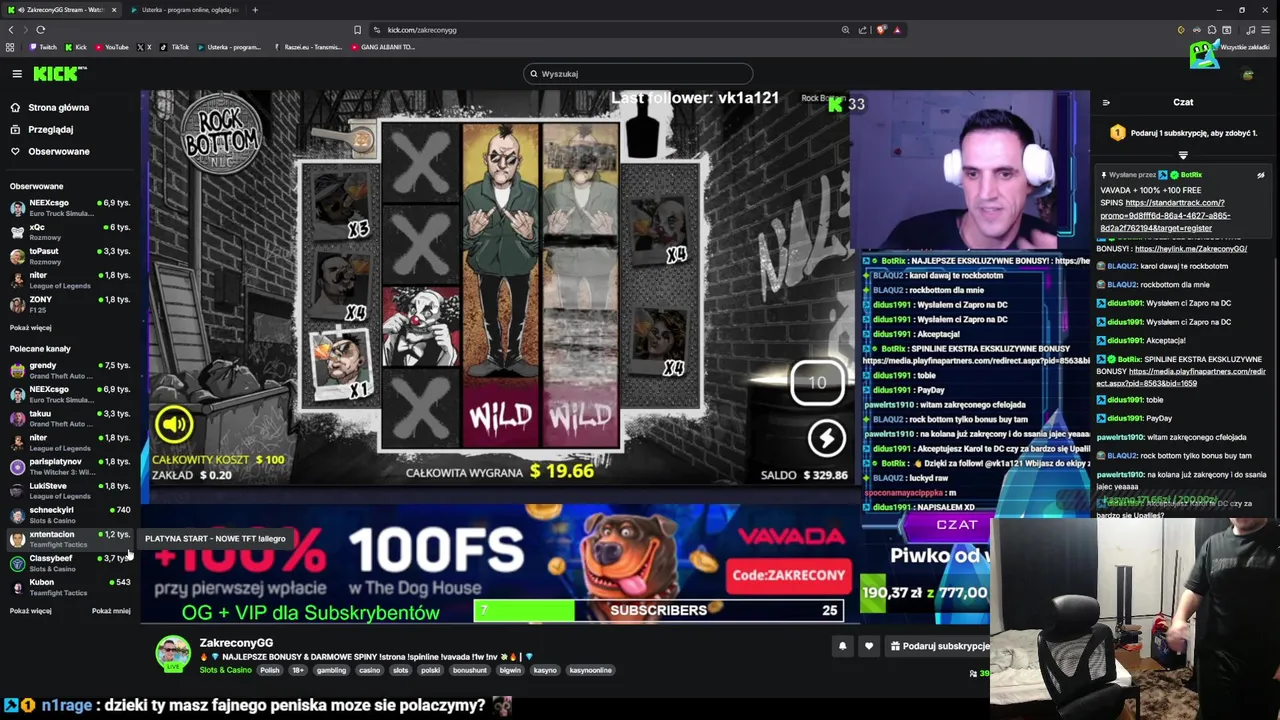This screenshot has width=1280, height=720.
Task: Go back in browser history
Action: pyautogui.click(x=10, y=30)
